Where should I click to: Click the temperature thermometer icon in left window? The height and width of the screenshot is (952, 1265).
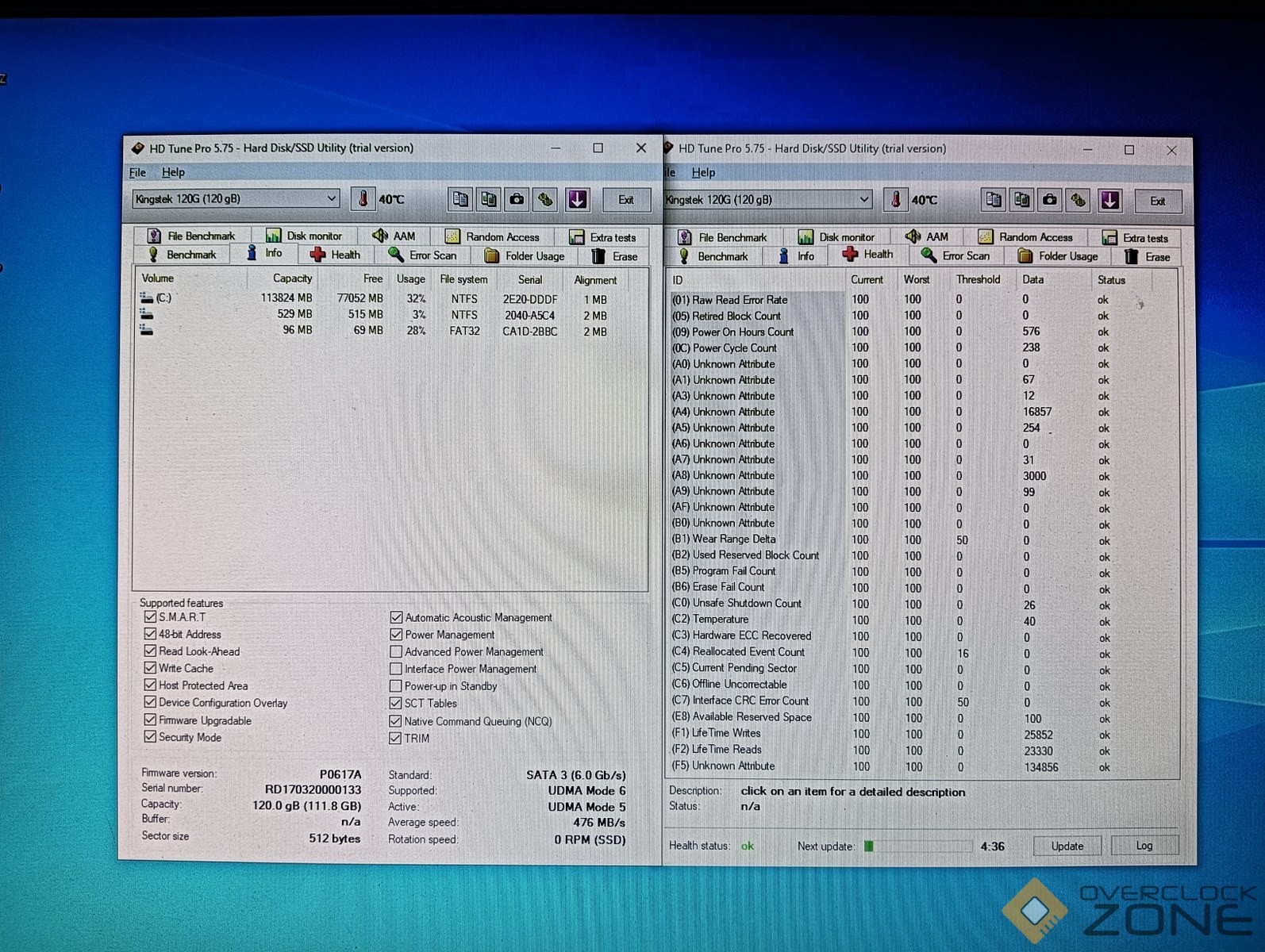(x=363, y=198)
